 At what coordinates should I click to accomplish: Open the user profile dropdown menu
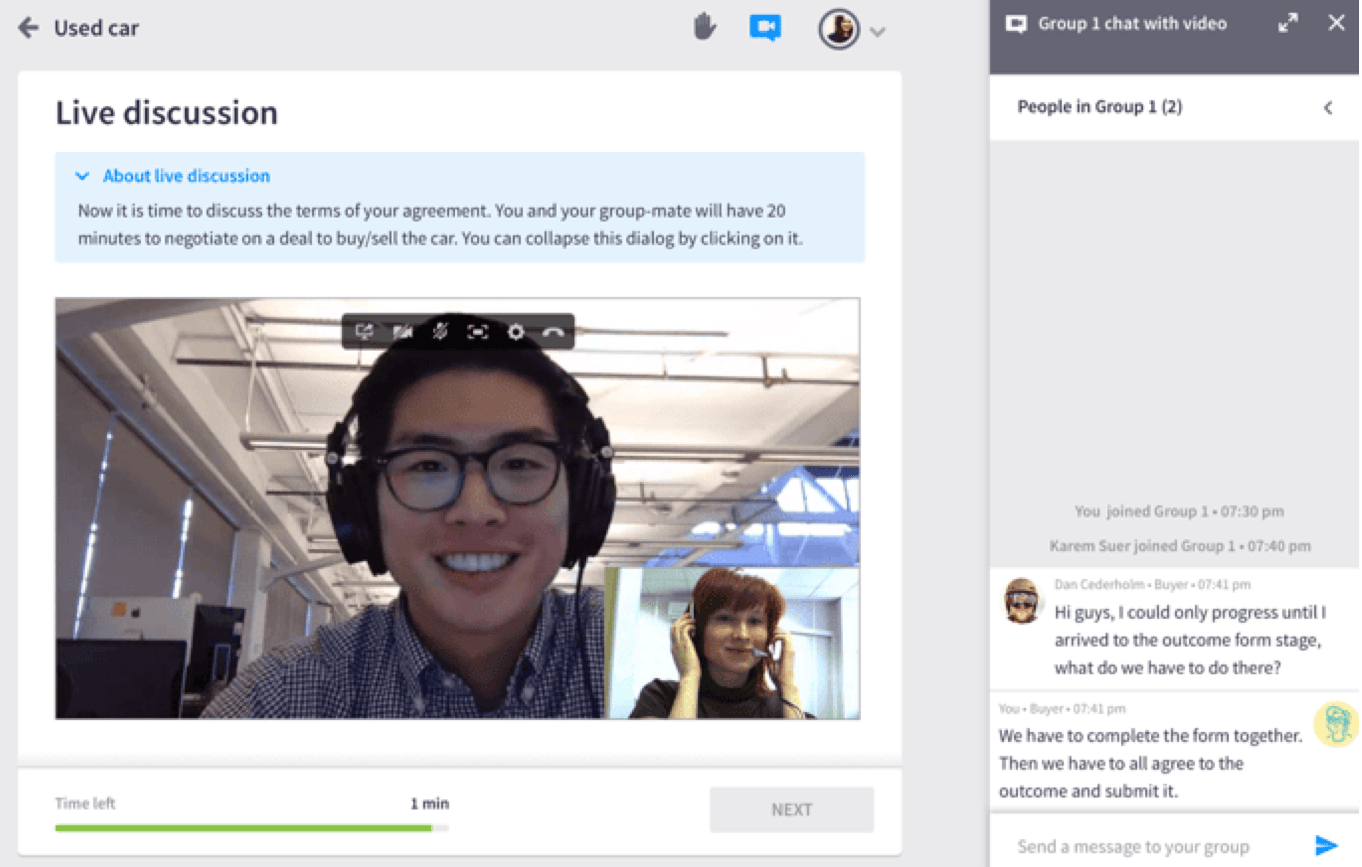(x=877, y=31)
